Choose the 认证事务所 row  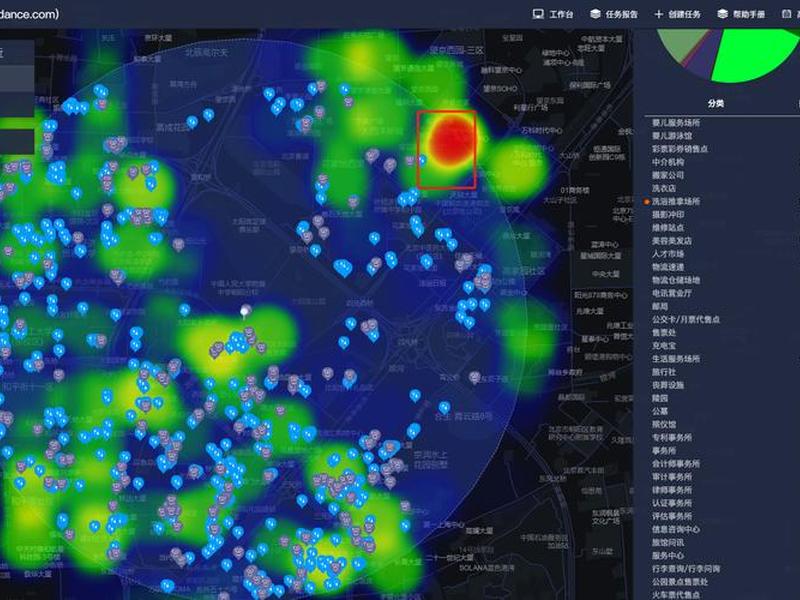672,503
